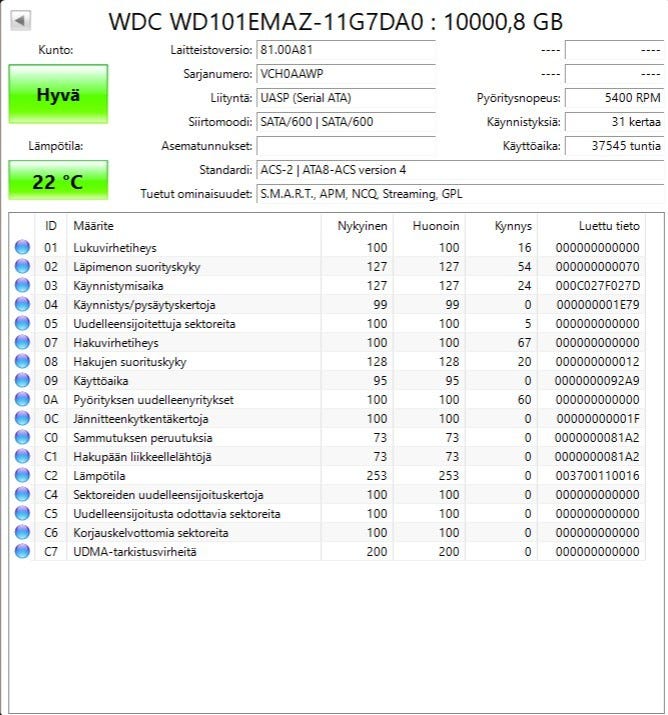Select the Sammutuksen peruutuksia attribute name
668x715 pixels.
[143, 438]
